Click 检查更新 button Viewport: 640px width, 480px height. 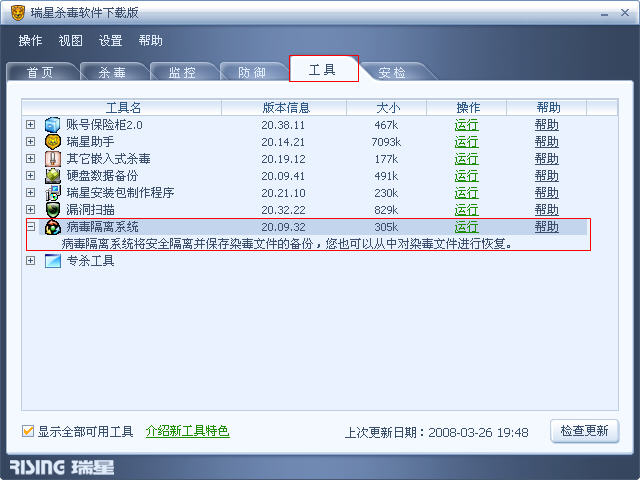click(x=584, y=431)
